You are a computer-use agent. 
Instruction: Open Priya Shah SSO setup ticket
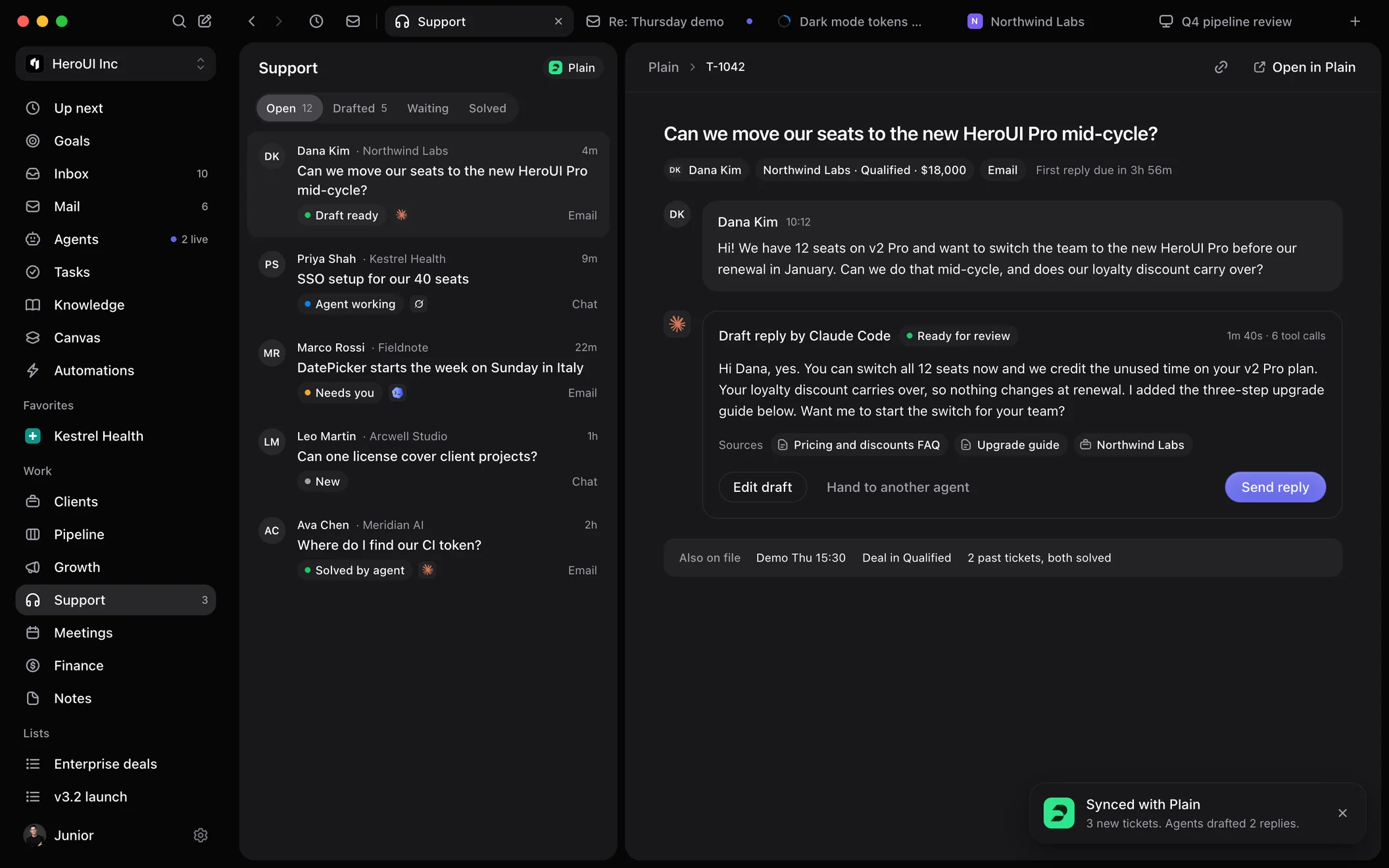[x=428, y=282]
